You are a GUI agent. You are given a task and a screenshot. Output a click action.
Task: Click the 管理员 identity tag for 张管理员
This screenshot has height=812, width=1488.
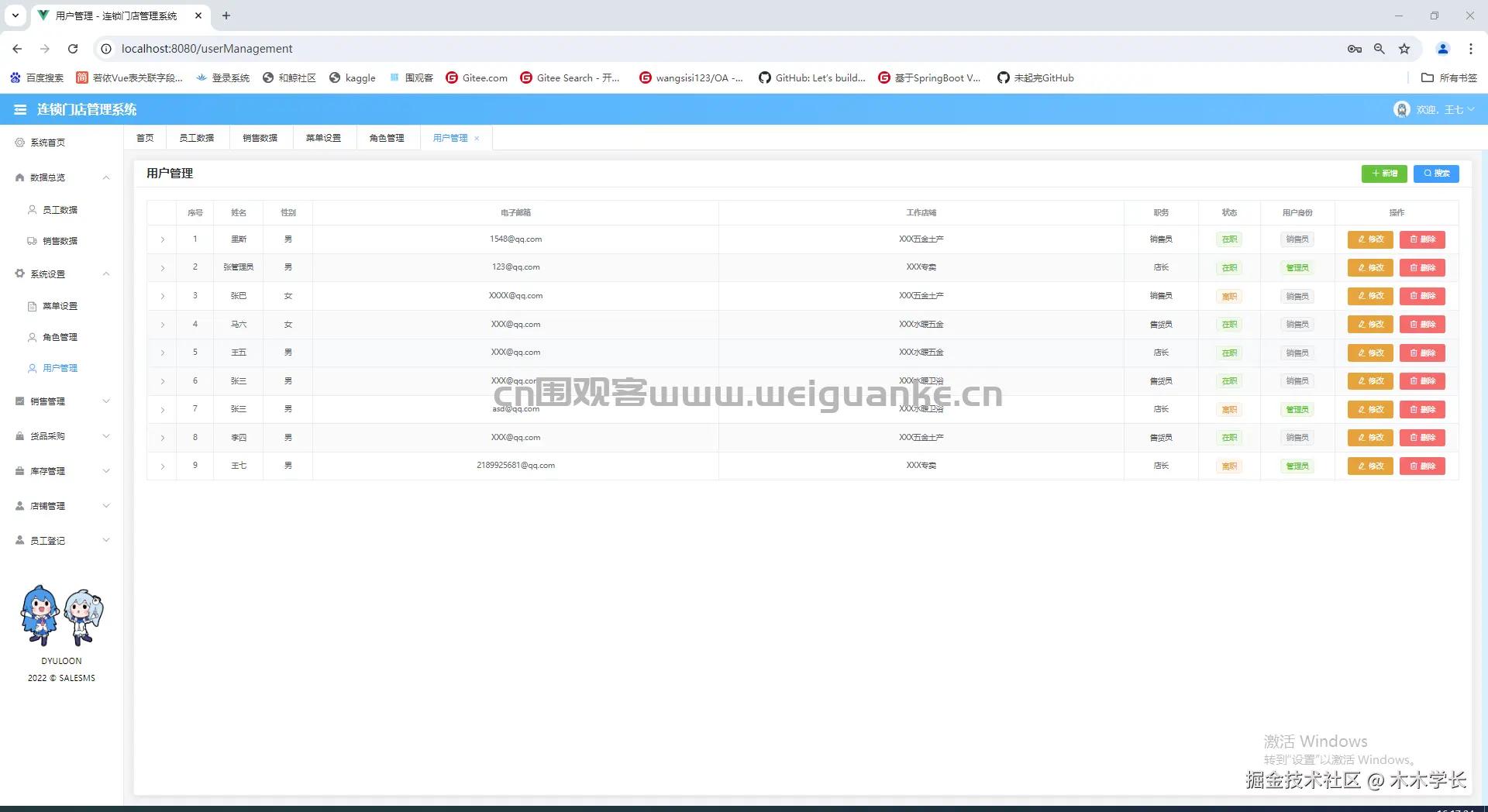pyautogui.click(x=1297, y=268)
